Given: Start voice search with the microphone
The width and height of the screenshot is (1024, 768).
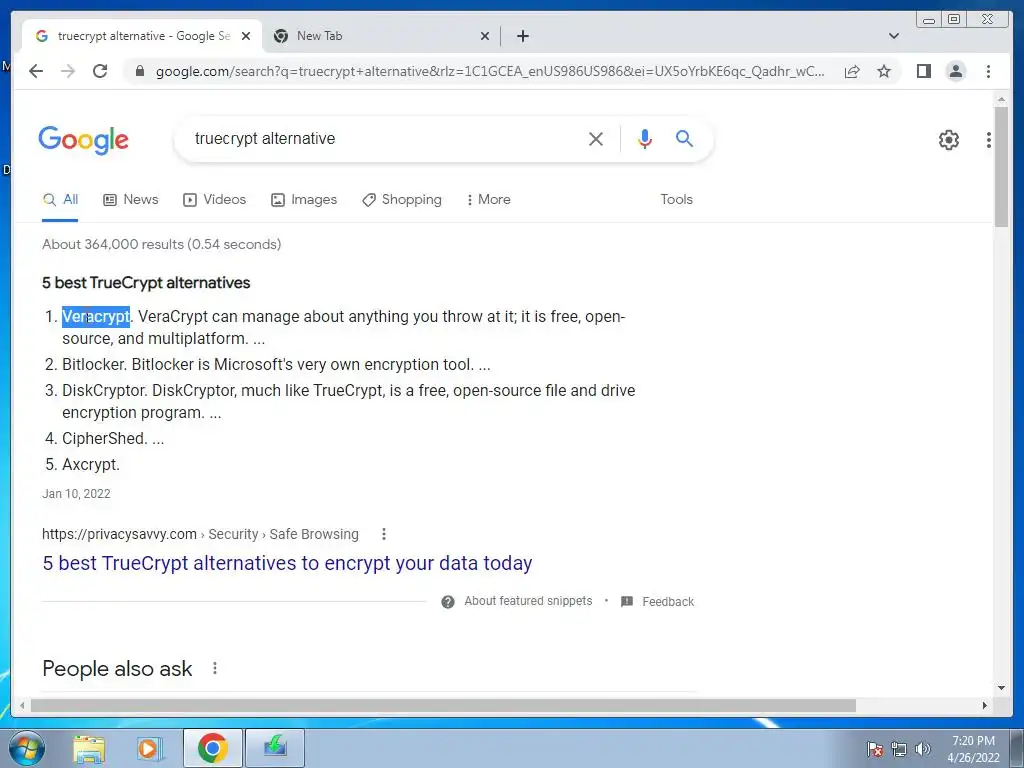Looking at the screenshot, I should pyautogui.click(x=645, y=138).
